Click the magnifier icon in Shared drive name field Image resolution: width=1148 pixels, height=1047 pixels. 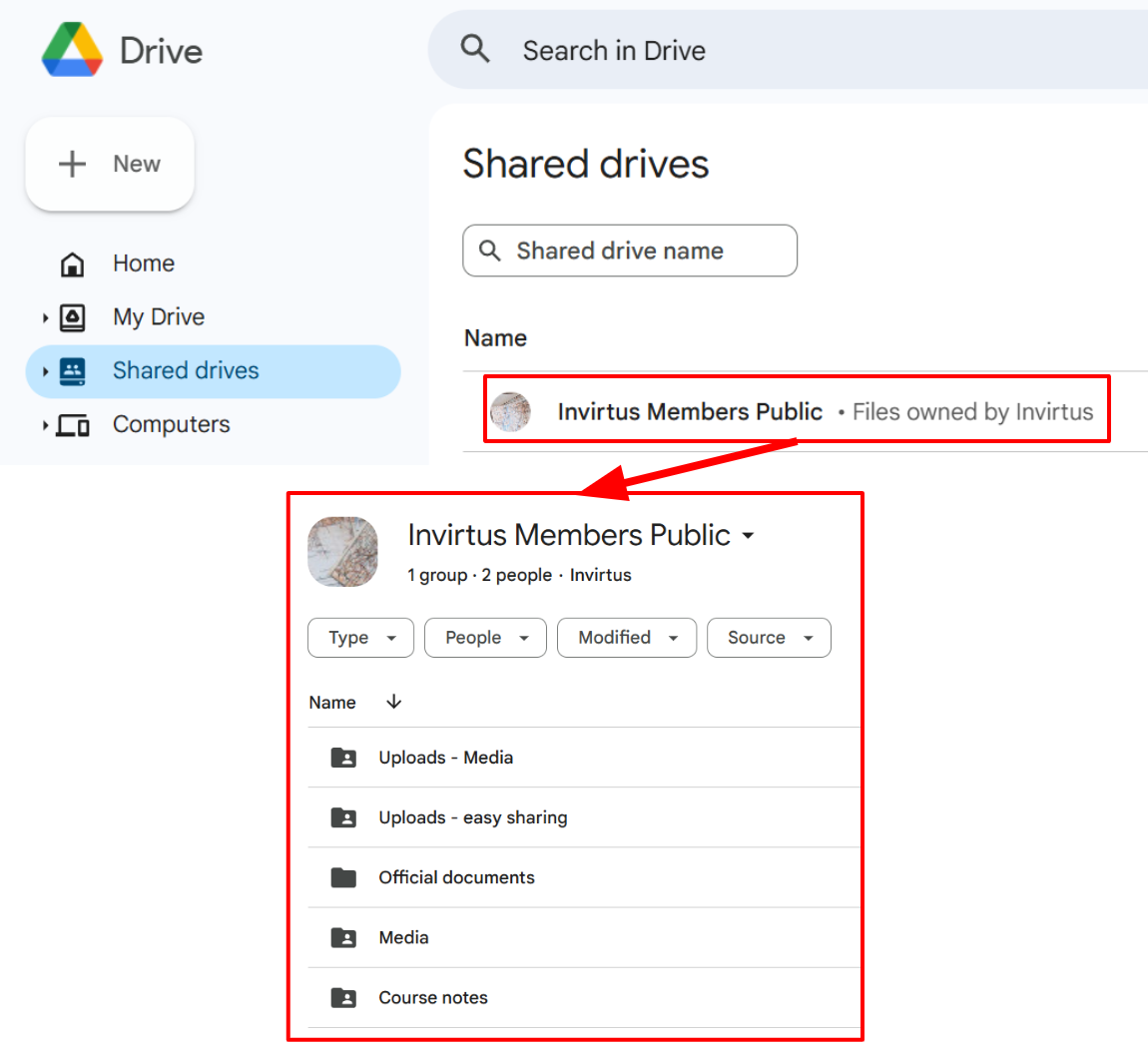(490, 251)
